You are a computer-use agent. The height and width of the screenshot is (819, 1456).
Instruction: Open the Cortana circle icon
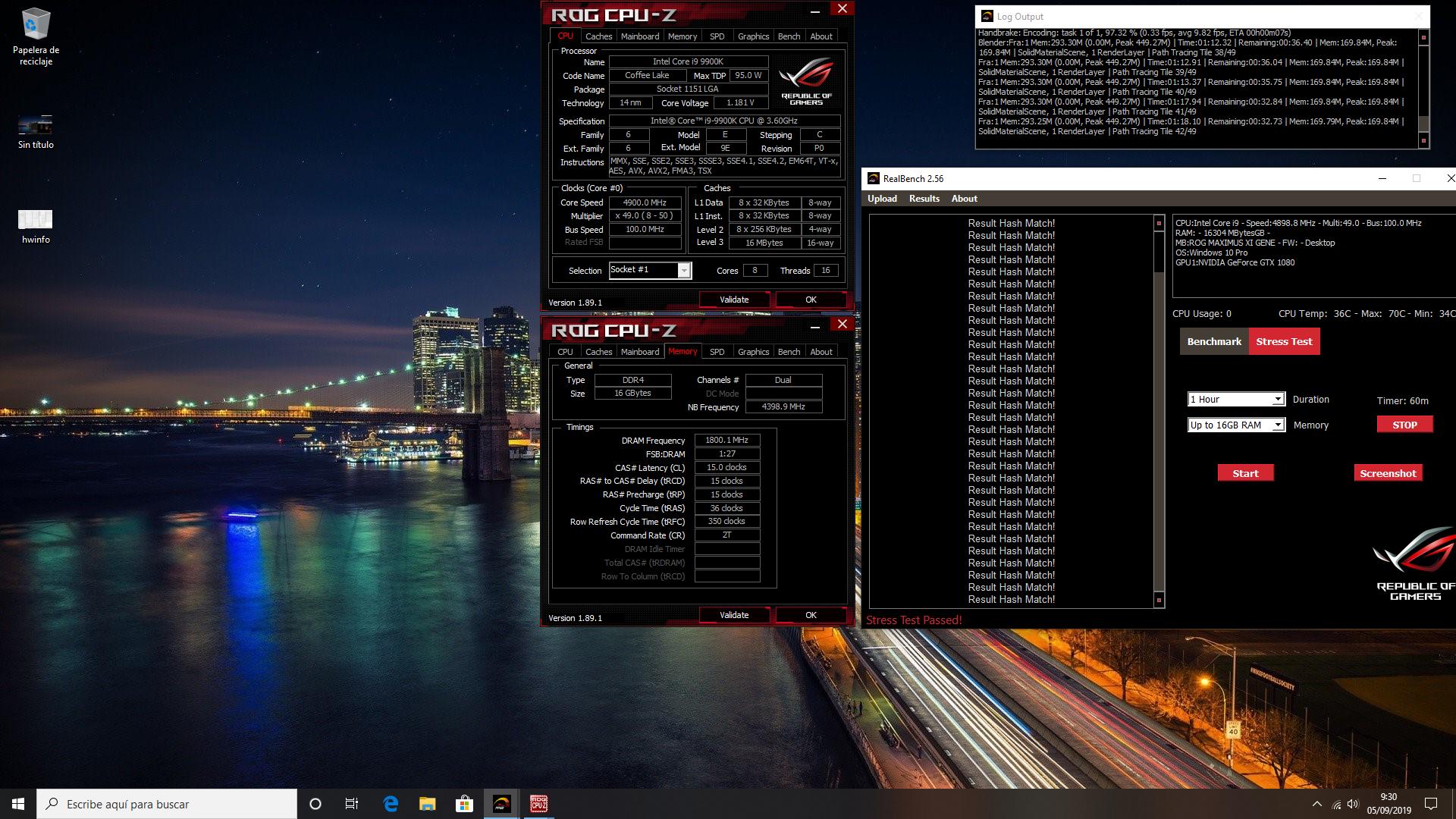[x=315, y=804]
